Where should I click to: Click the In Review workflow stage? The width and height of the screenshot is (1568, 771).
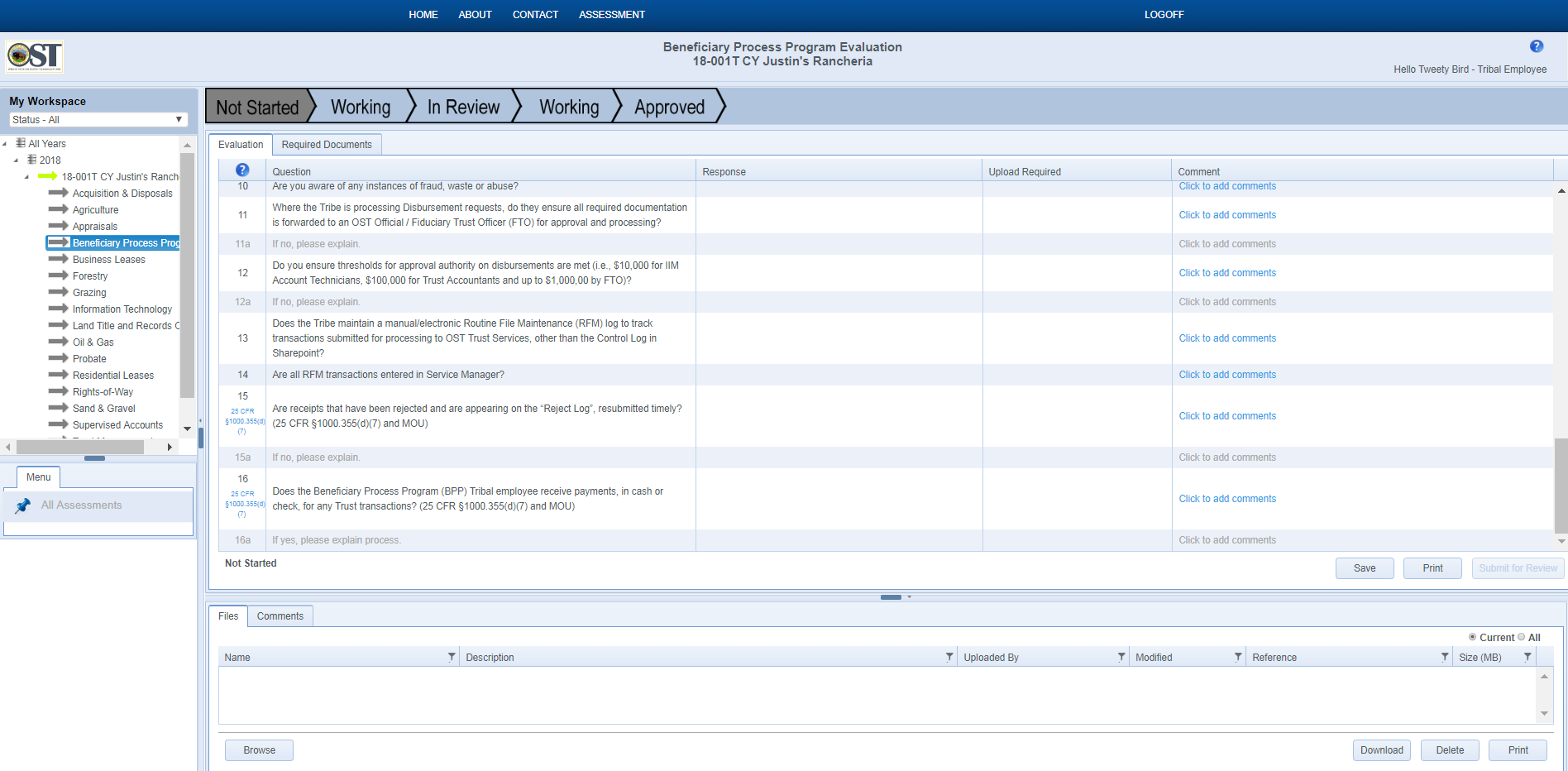click(463, 107)
